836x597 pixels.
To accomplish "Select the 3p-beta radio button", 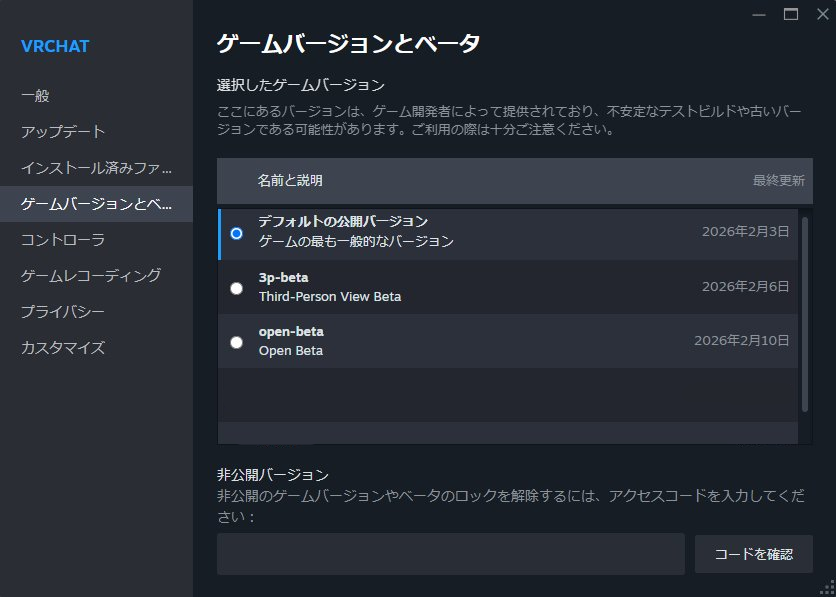I will [x=236, y=288].
